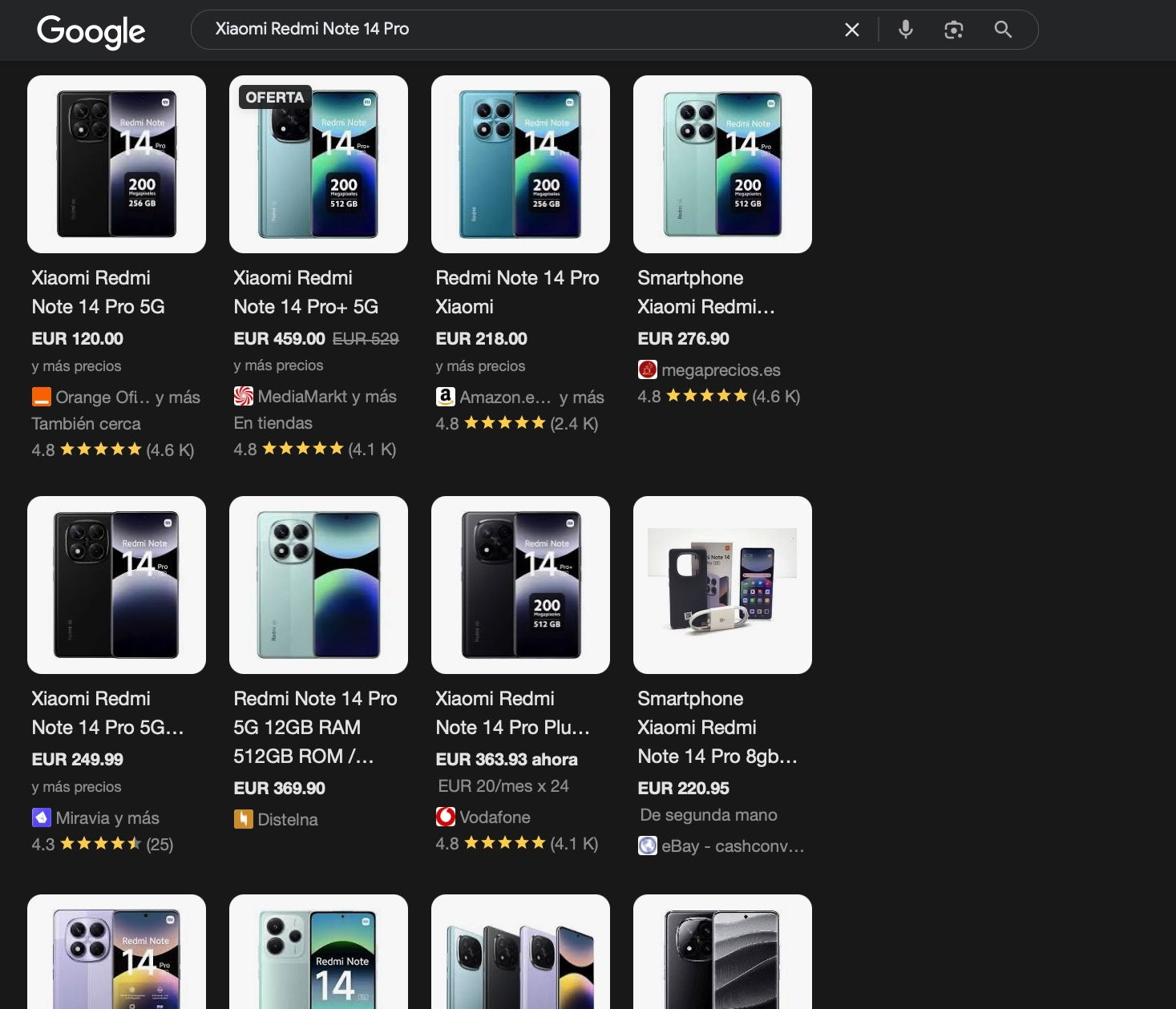Submit search with the magnifying glass icon

point(1003,30)
